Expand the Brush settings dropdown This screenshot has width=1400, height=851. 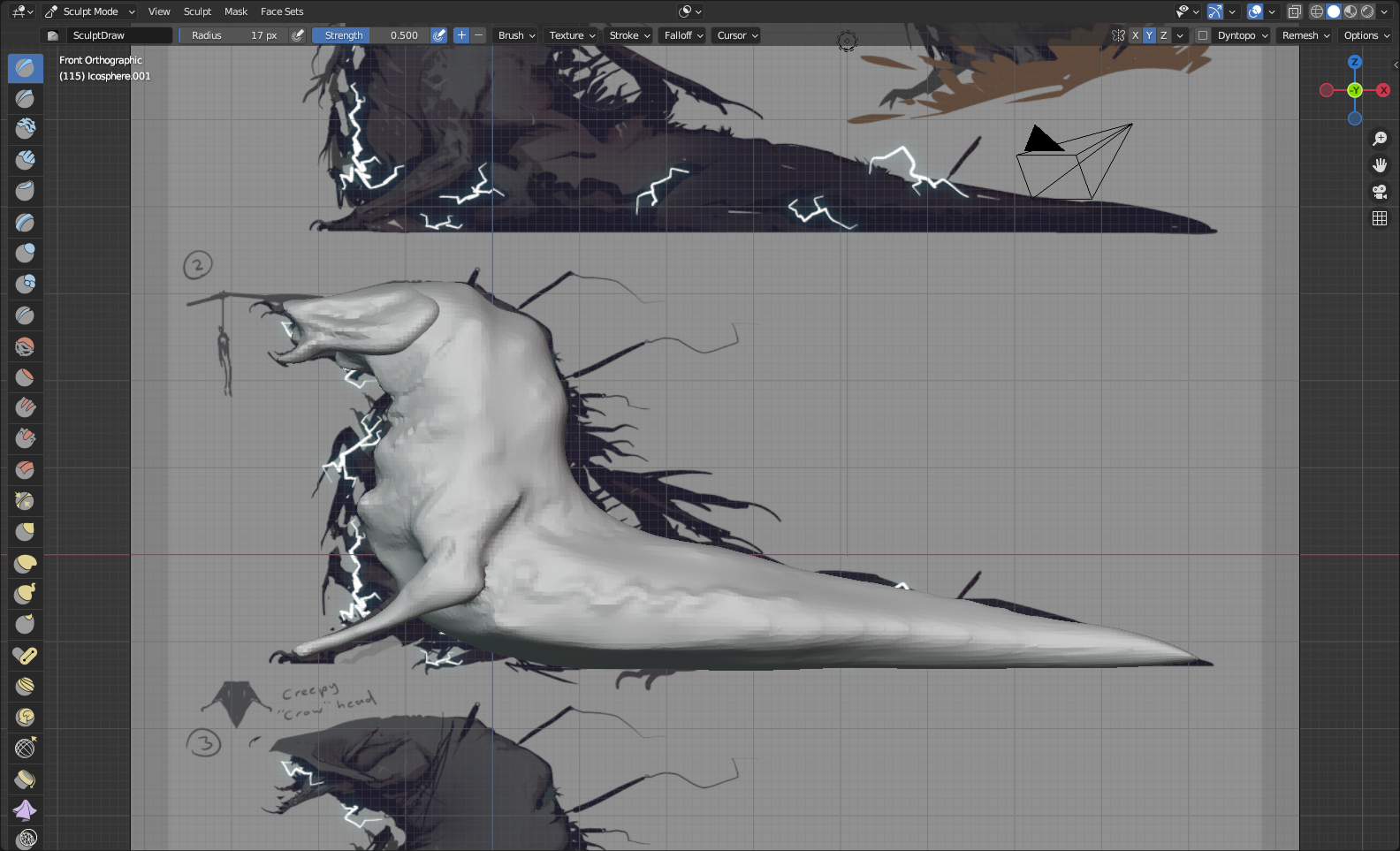click(x=516, y=35)
